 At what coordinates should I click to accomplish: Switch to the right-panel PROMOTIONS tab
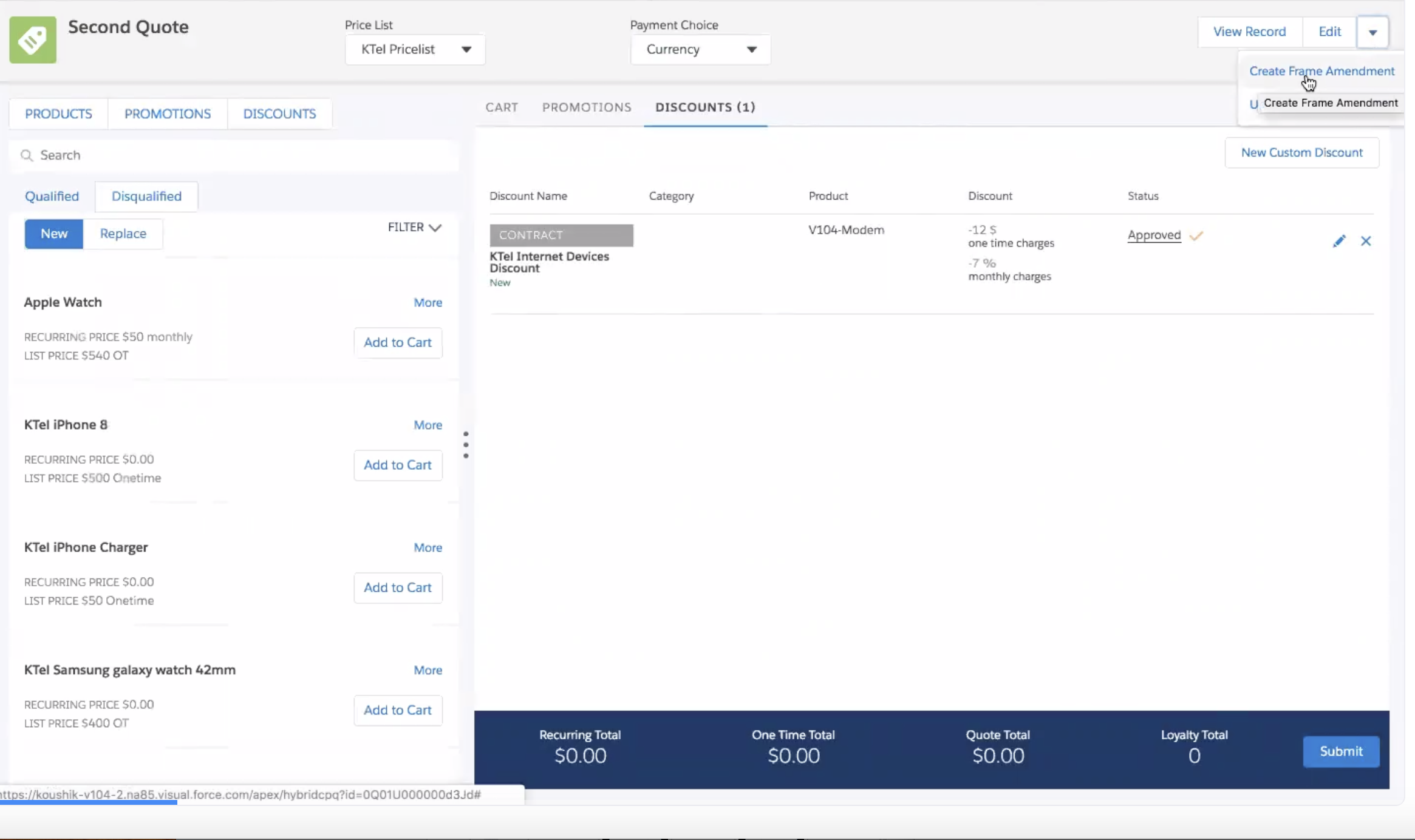[x=587, y=107]
